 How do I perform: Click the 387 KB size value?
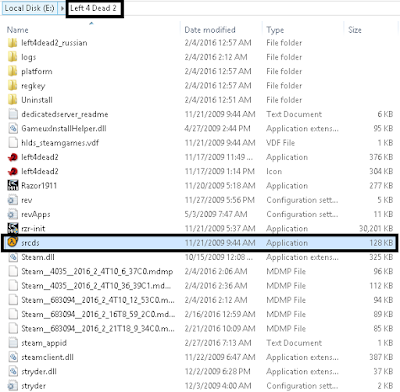pyautogui.click(x=381, y=357)
